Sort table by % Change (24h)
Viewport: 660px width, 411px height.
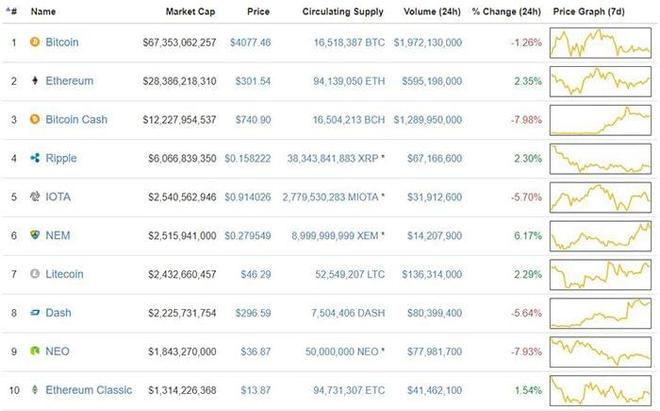click(508, 12)
